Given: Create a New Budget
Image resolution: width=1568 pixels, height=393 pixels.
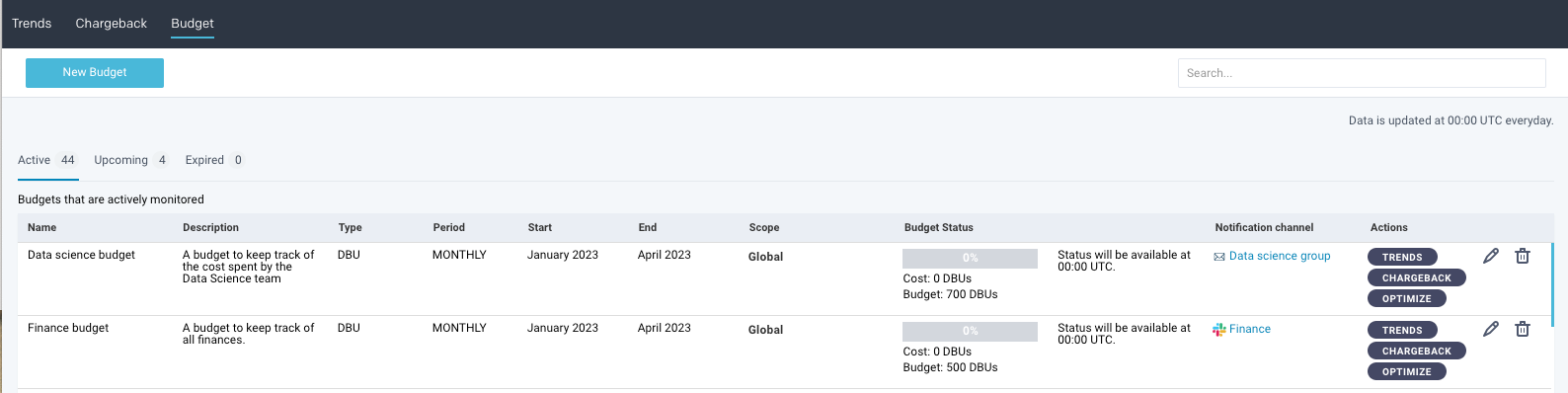Looking at the screenshot, I should point(95,73).
